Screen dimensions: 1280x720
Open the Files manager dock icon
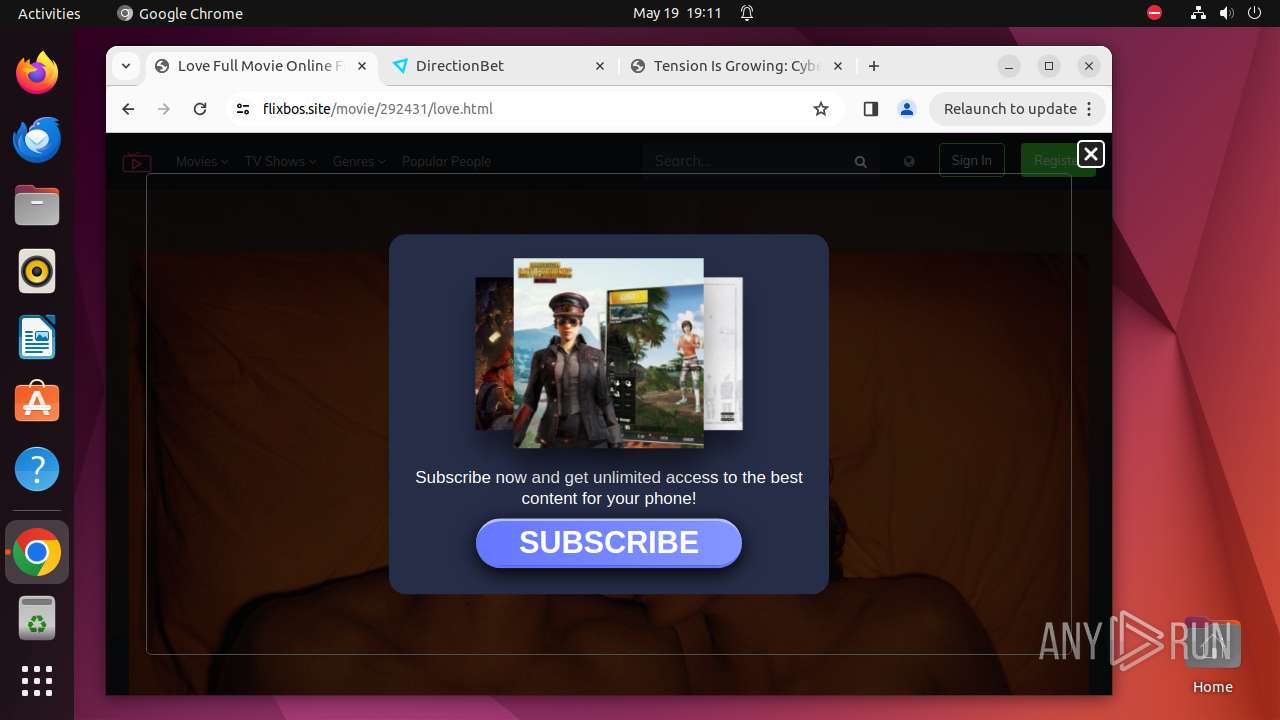pos(37,205)
